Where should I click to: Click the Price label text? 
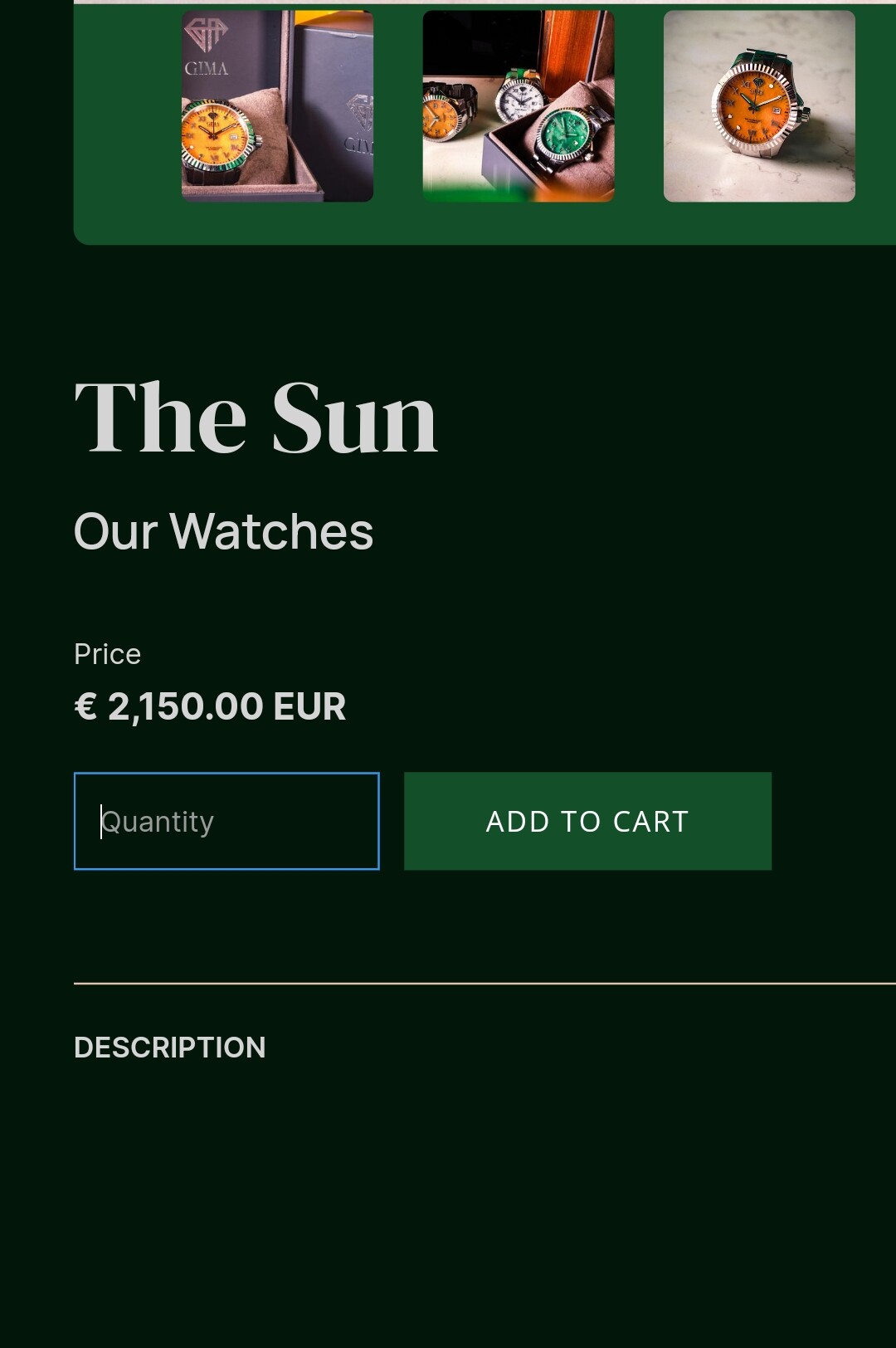pyautogui.click(x=107, y=654)
